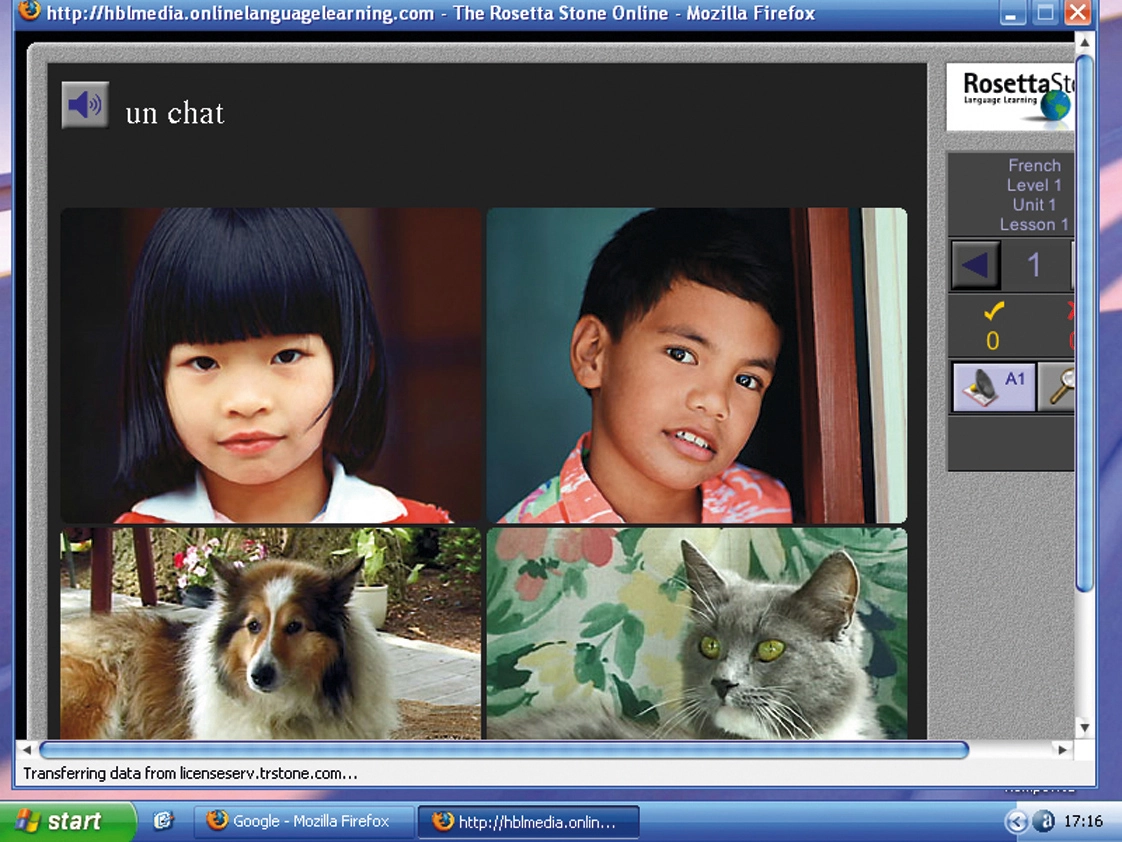Click the horizontal scrollbar thumb
The width and height of the screenshot is (1122, 842).
(x=504, y=750)
